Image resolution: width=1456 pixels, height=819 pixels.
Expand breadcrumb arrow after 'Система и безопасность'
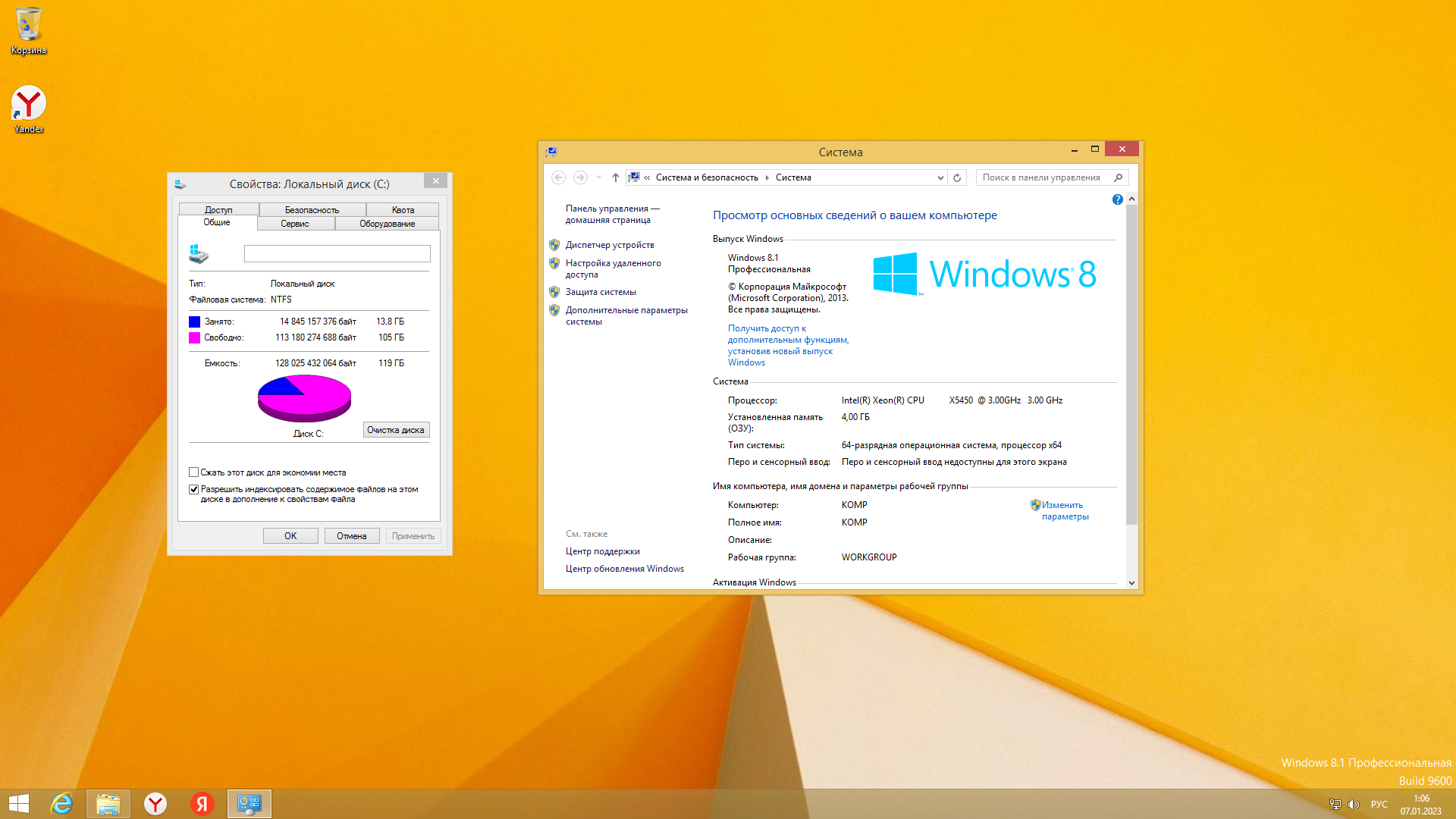coord(767,177)
